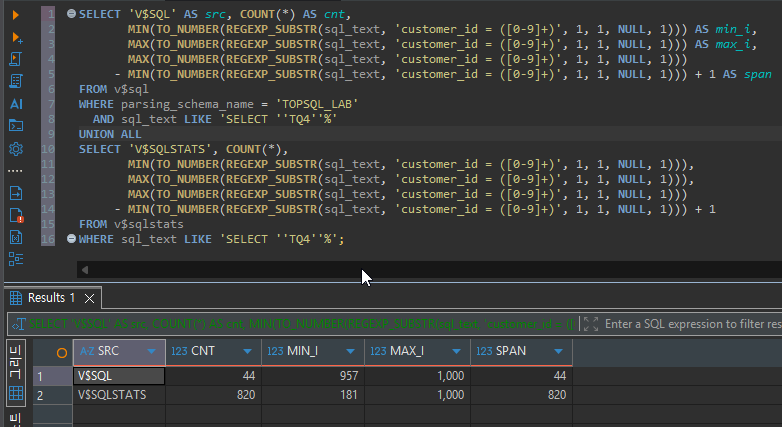Close the Results 1 tab

point(89,298)
